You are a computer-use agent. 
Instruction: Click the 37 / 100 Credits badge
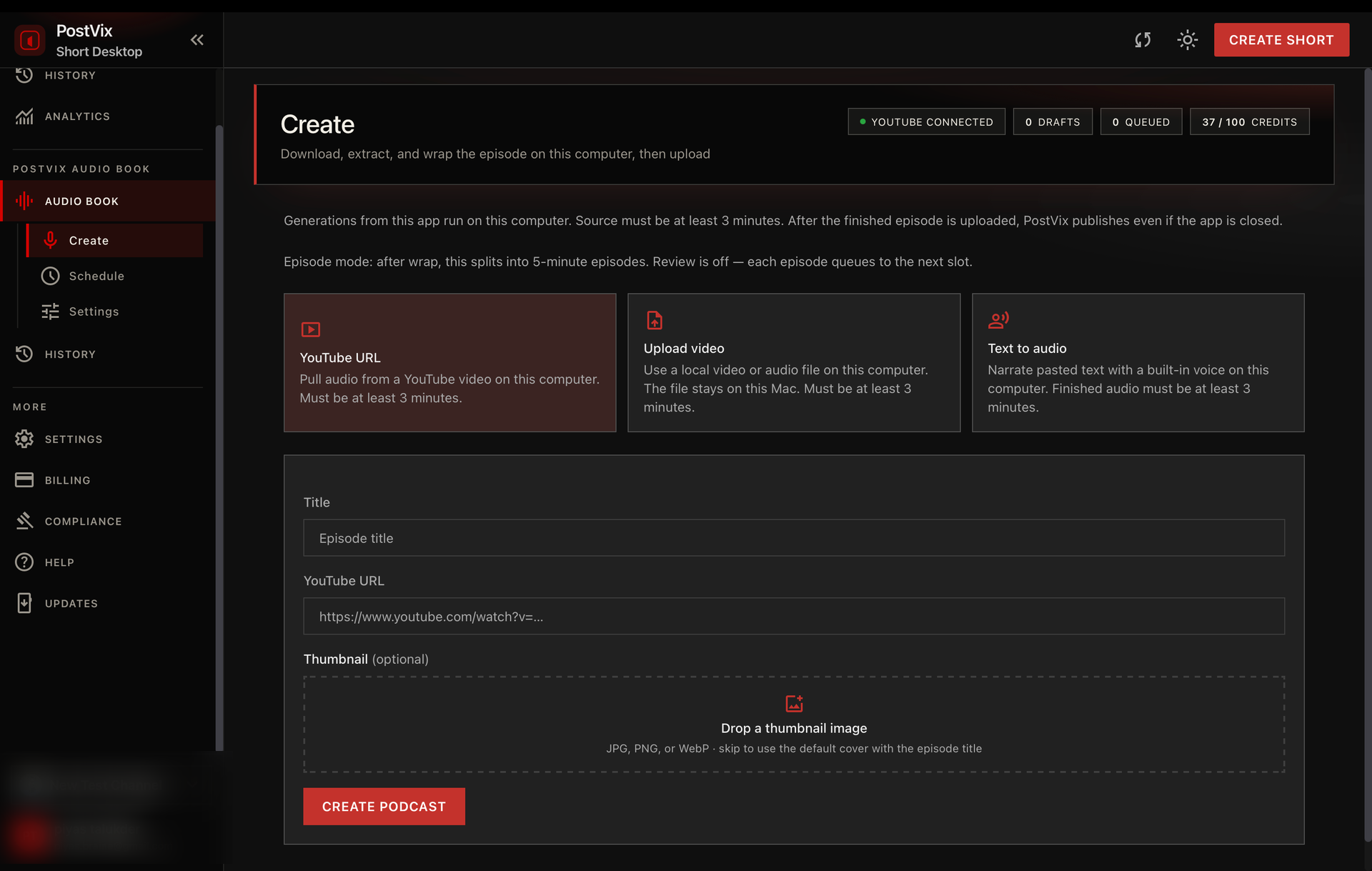click(x=1250, y=122)
